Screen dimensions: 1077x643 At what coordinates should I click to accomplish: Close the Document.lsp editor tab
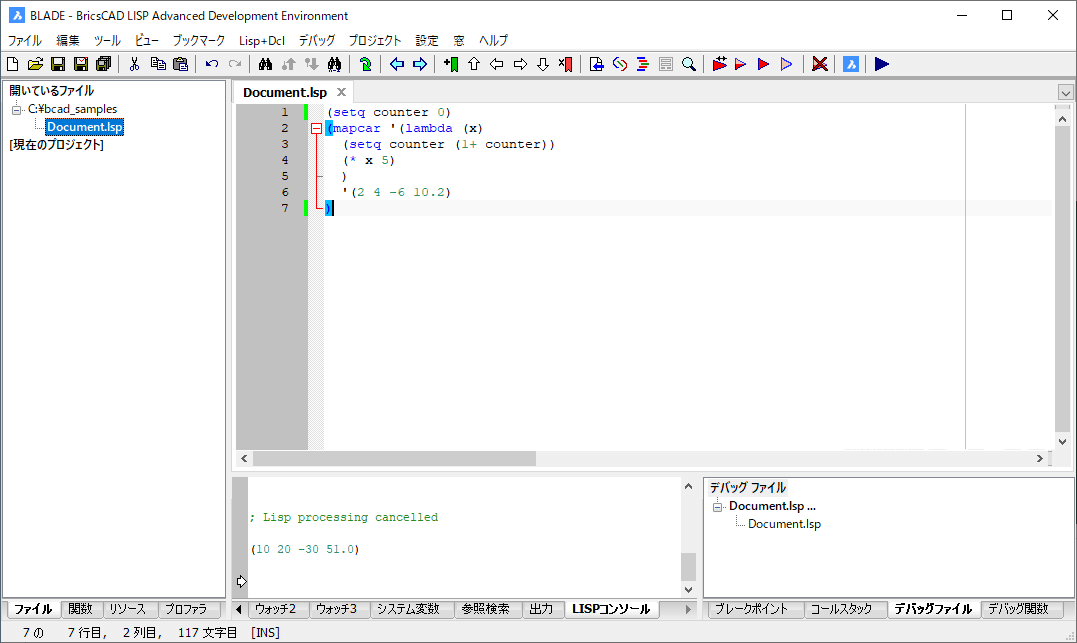[341, 92]
